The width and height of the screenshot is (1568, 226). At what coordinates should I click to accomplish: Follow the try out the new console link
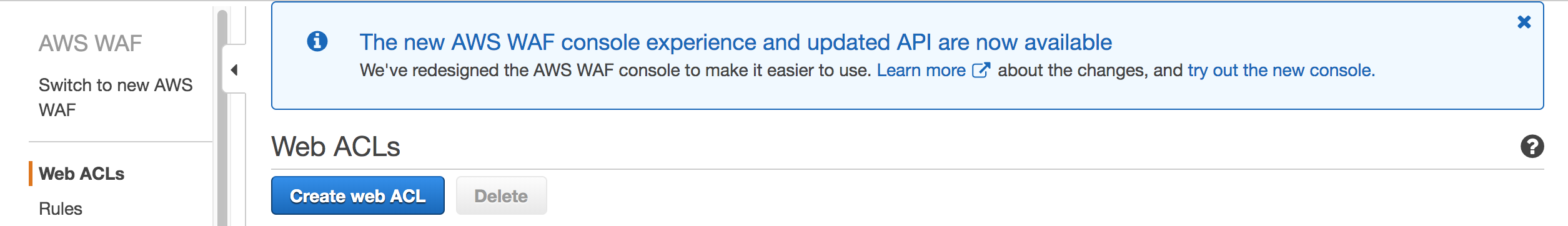[1281, 70]
